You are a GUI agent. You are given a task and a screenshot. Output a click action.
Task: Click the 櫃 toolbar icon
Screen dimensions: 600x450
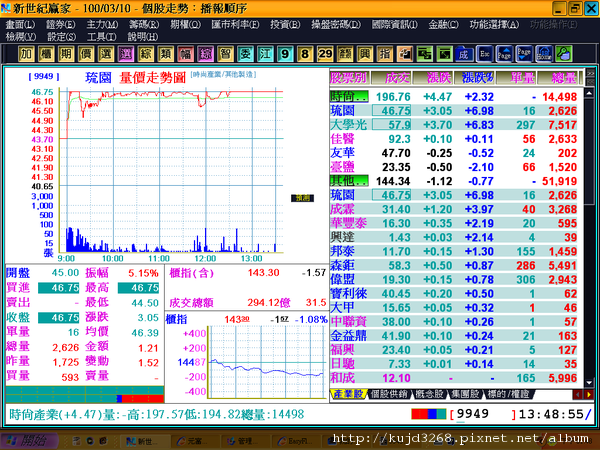[x=46, y=54]
